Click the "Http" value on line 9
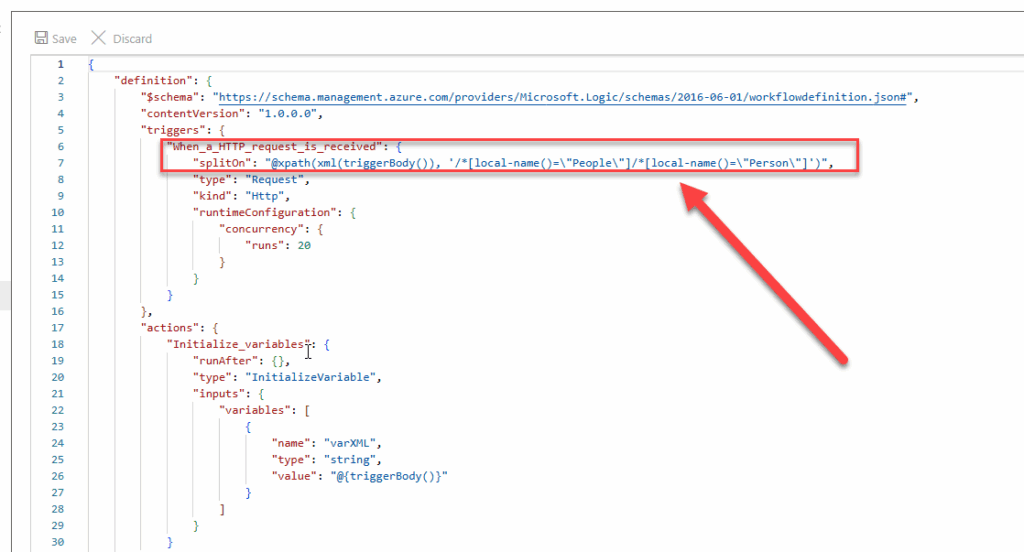 coord(264,196)
